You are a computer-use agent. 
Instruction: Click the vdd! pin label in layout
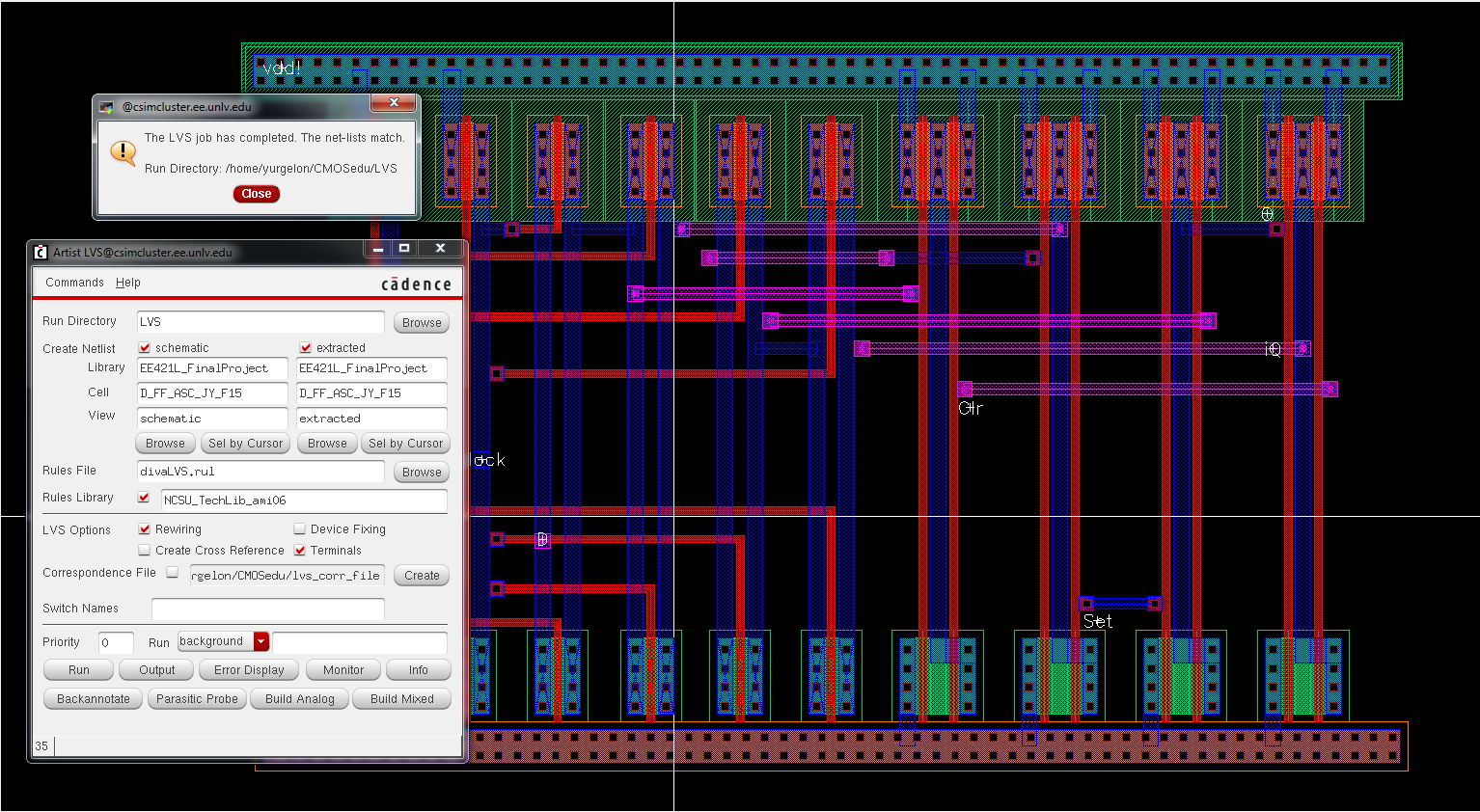click(x=282, y=68)
